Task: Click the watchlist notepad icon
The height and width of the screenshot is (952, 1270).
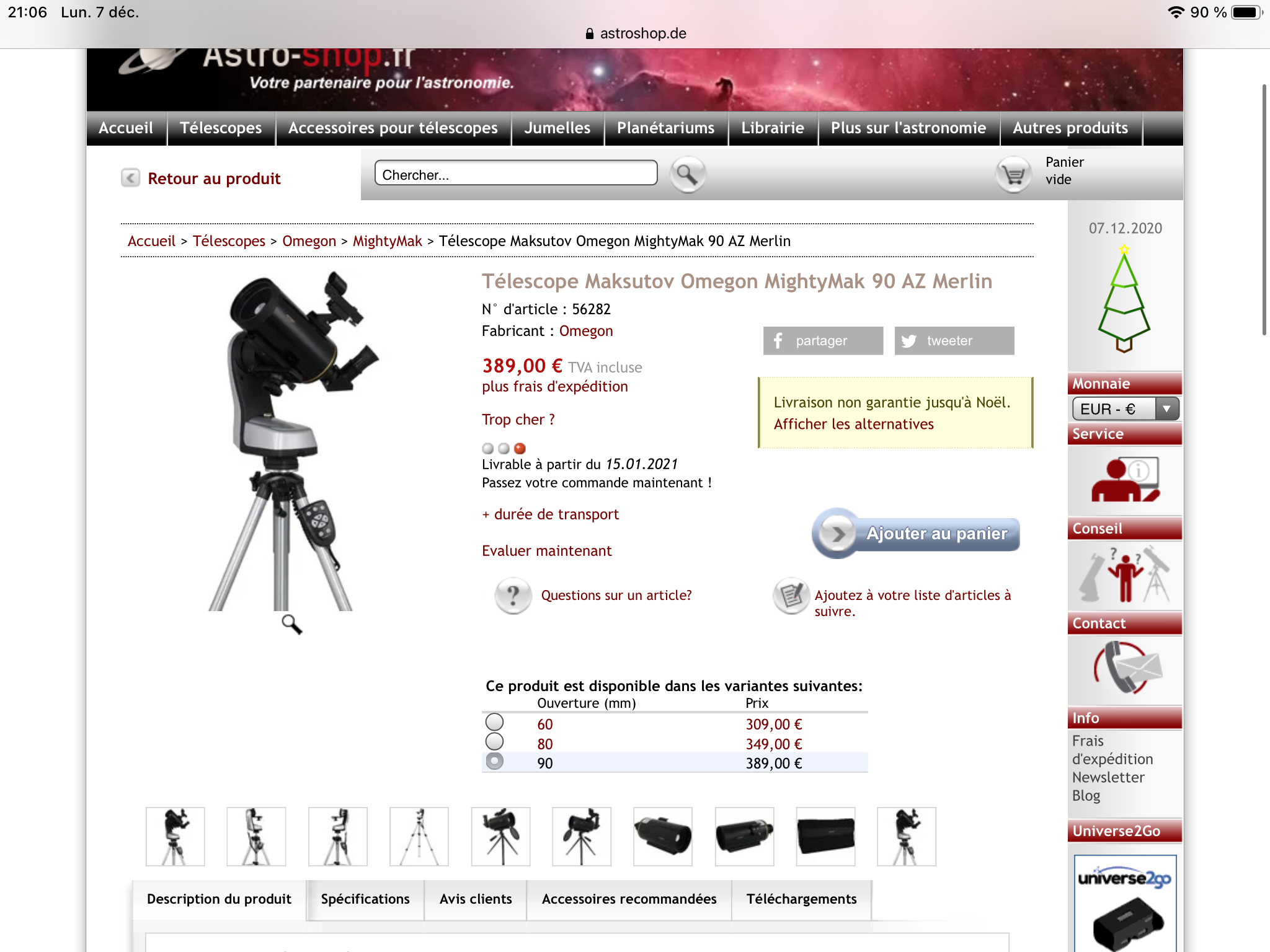Action: pos(791,596)
